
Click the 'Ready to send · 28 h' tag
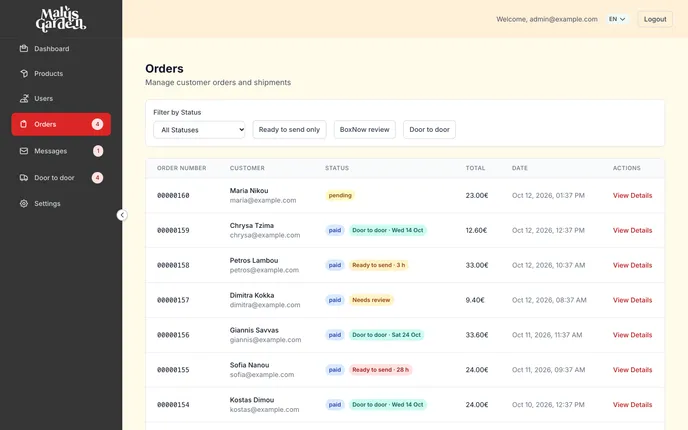(x=380, y=370)
